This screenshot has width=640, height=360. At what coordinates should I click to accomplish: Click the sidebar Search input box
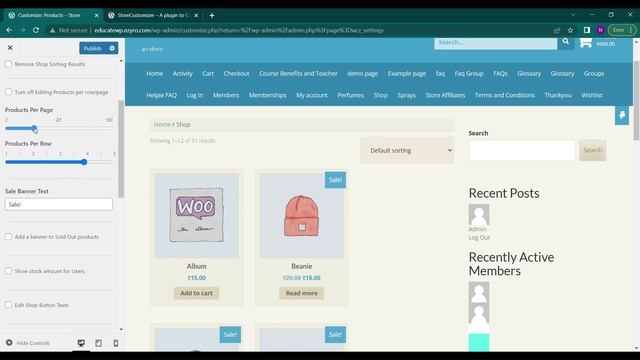pyautogui.click(x=522, y=150)
